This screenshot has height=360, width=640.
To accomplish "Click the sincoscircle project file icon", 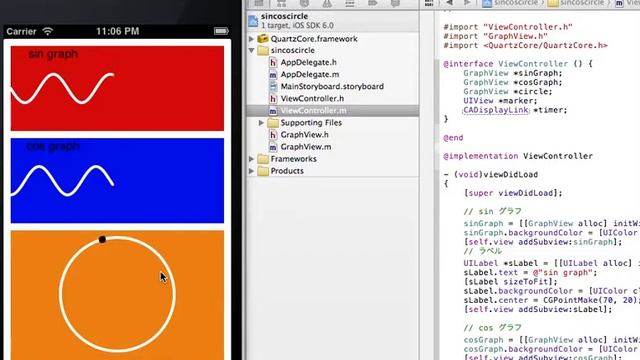I will 253,21.
